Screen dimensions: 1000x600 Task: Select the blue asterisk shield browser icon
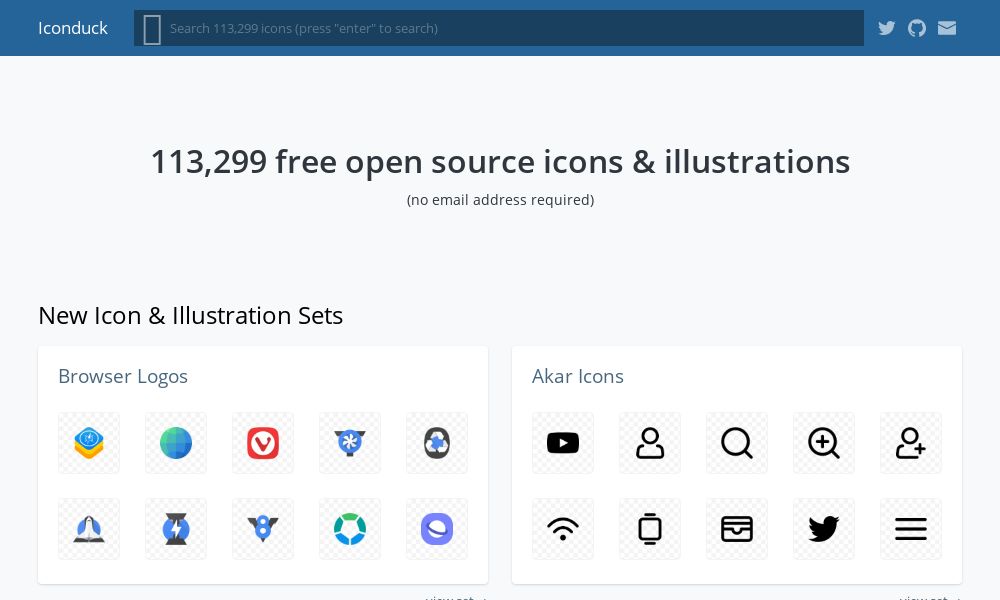click(x=350, y=443)
